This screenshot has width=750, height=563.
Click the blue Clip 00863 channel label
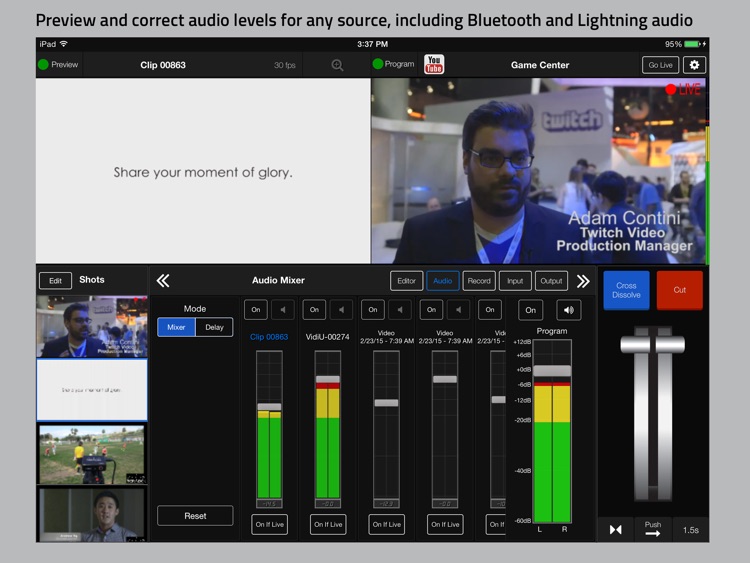coord(269,337)
